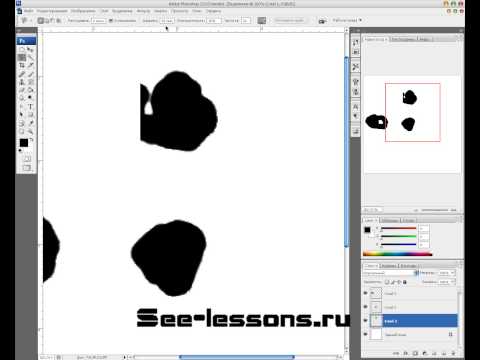Hide the blue-highlighted selected layer
480x360 pixels.
click(x=365, y=321)
